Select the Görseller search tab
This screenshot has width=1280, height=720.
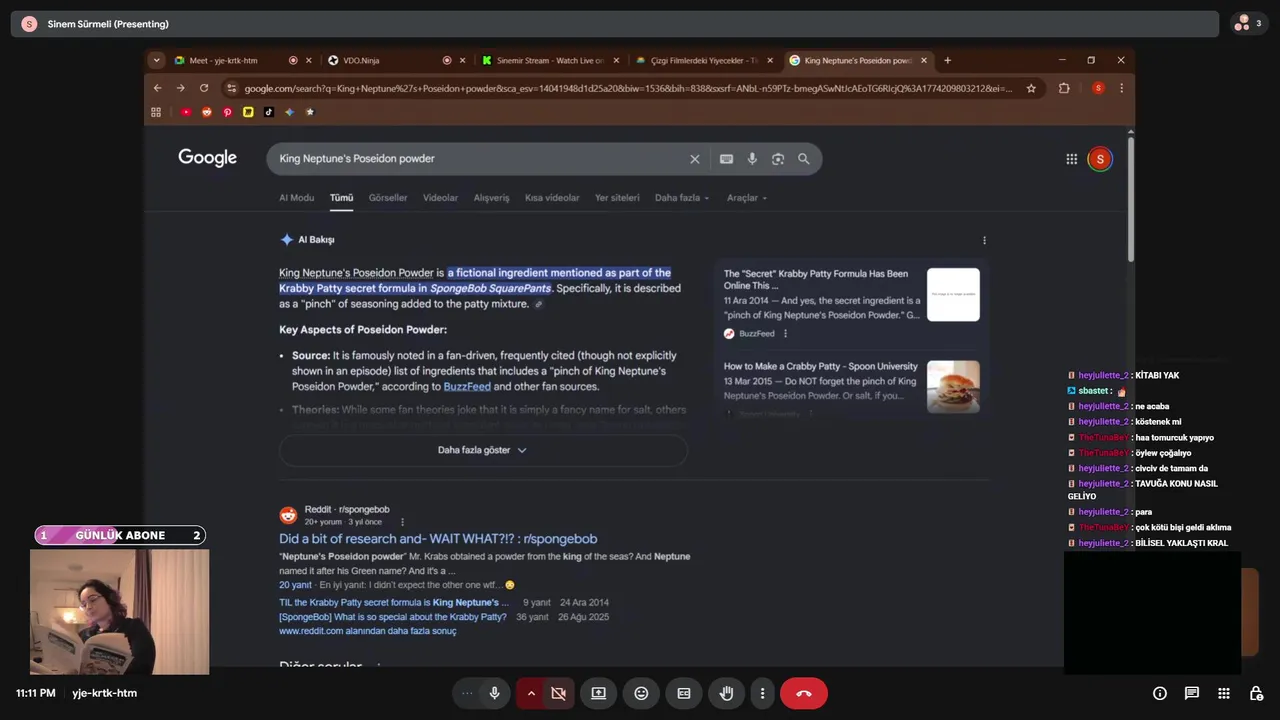click(x=388, y=198)
